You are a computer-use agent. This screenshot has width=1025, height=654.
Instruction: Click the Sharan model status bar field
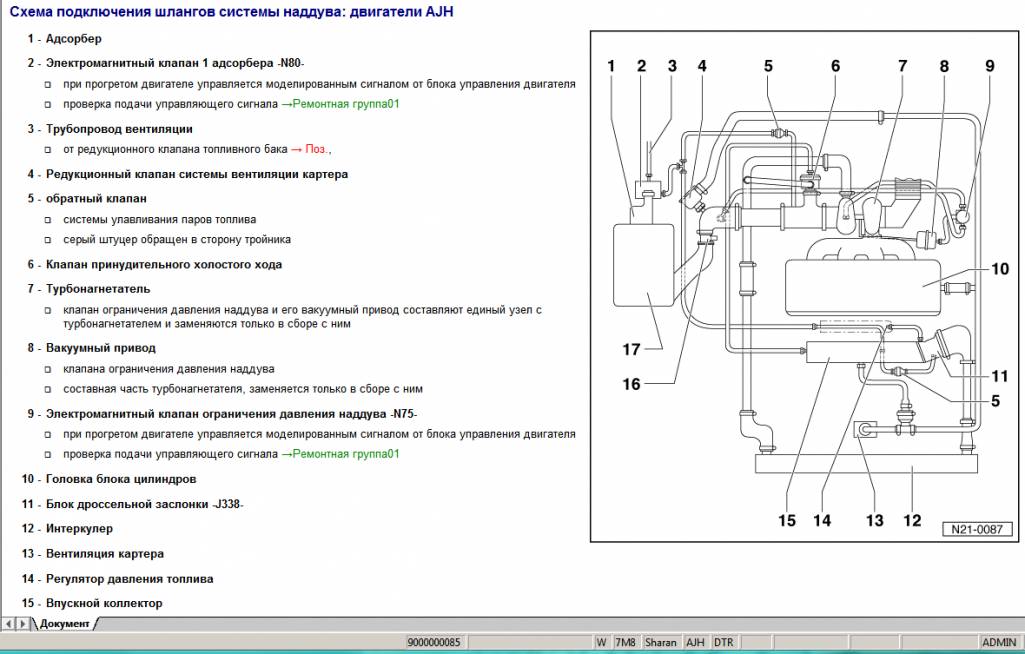point(660,642)
